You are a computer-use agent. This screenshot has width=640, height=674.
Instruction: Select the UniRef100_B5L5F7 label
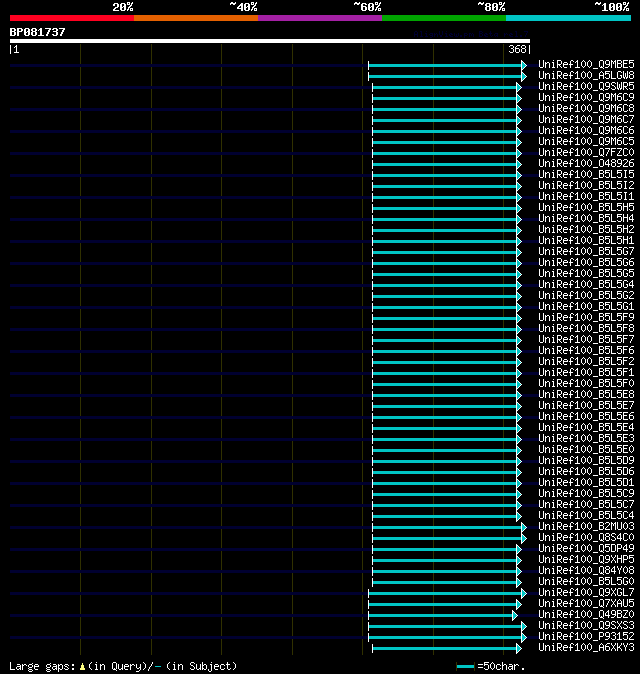coord(586,340)
